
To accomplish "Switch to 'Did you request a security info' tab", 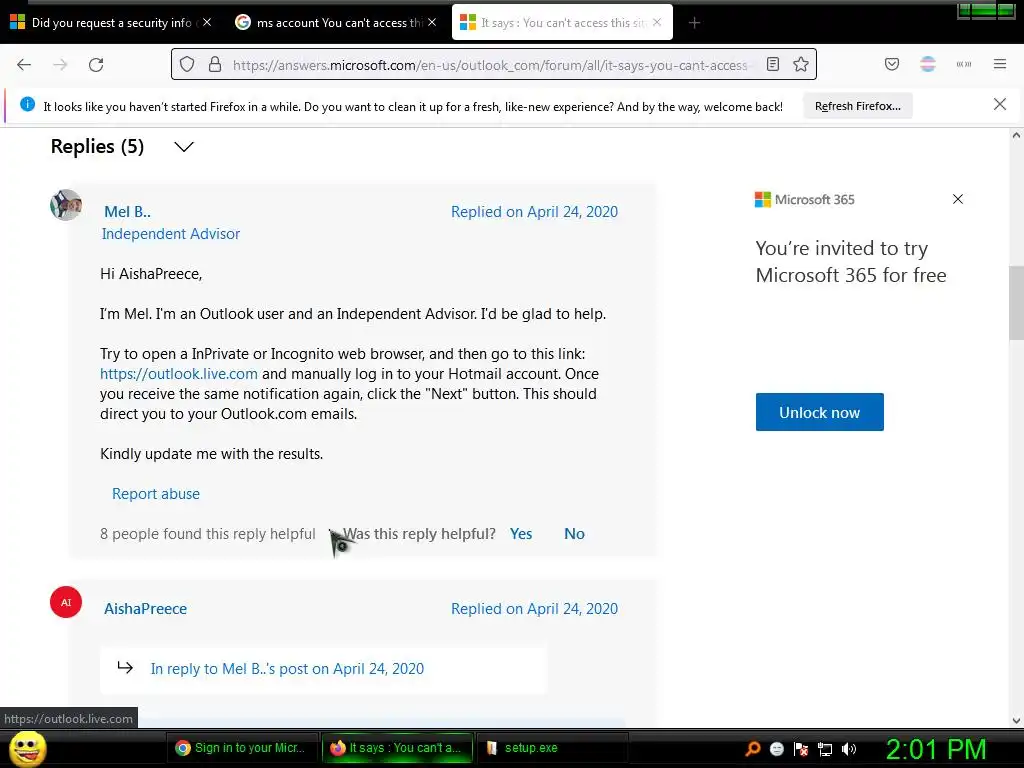I will (112, 23).
